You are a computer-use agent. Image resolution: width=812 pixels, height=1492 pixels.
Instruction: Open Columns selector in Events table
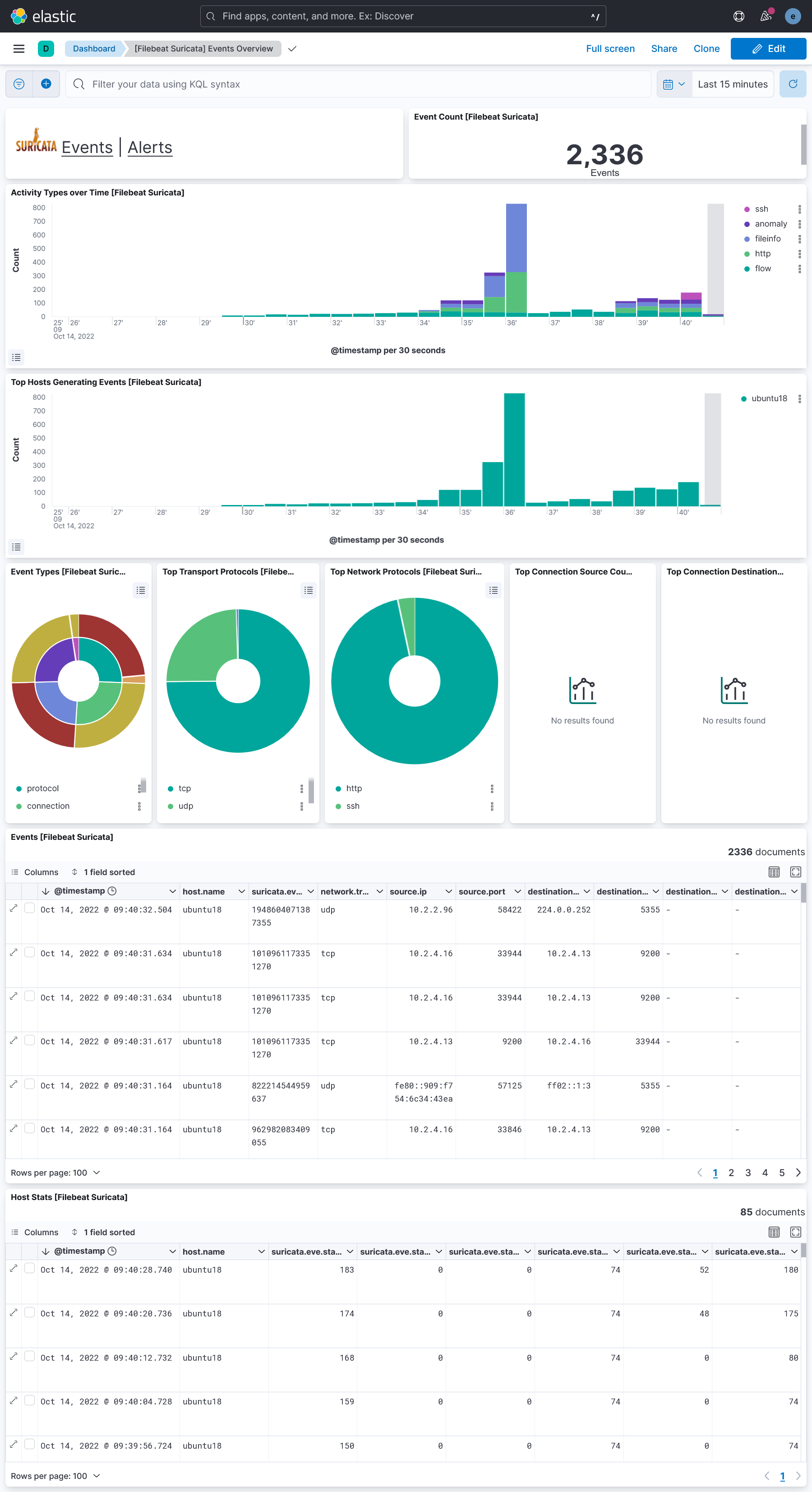click(x=35, y=872)
